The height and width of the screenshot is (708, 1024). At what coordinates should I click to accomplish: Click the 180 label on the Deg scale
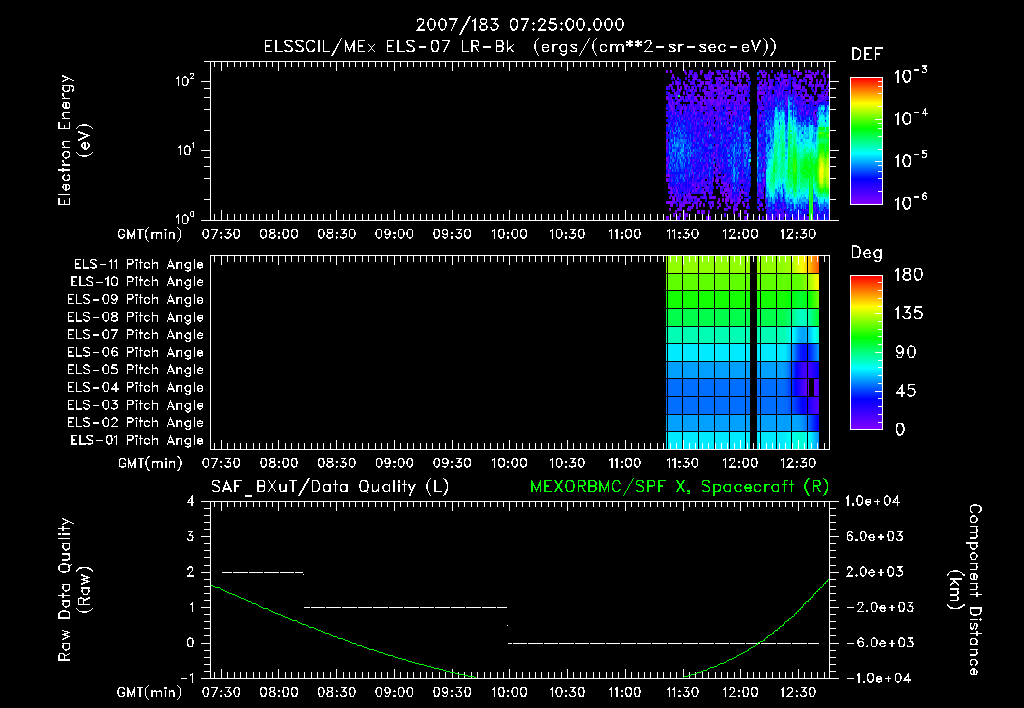coord(908,274)
